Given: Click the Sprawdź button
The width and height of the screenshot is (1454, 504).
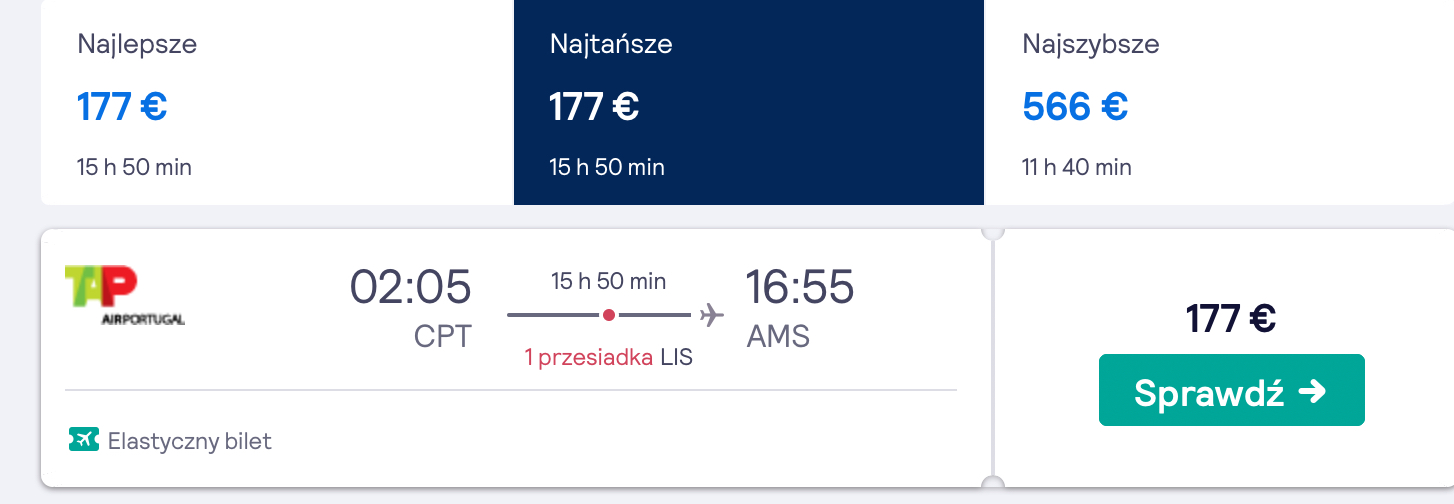Looking at the screenshot, I should click(1232, 390).
